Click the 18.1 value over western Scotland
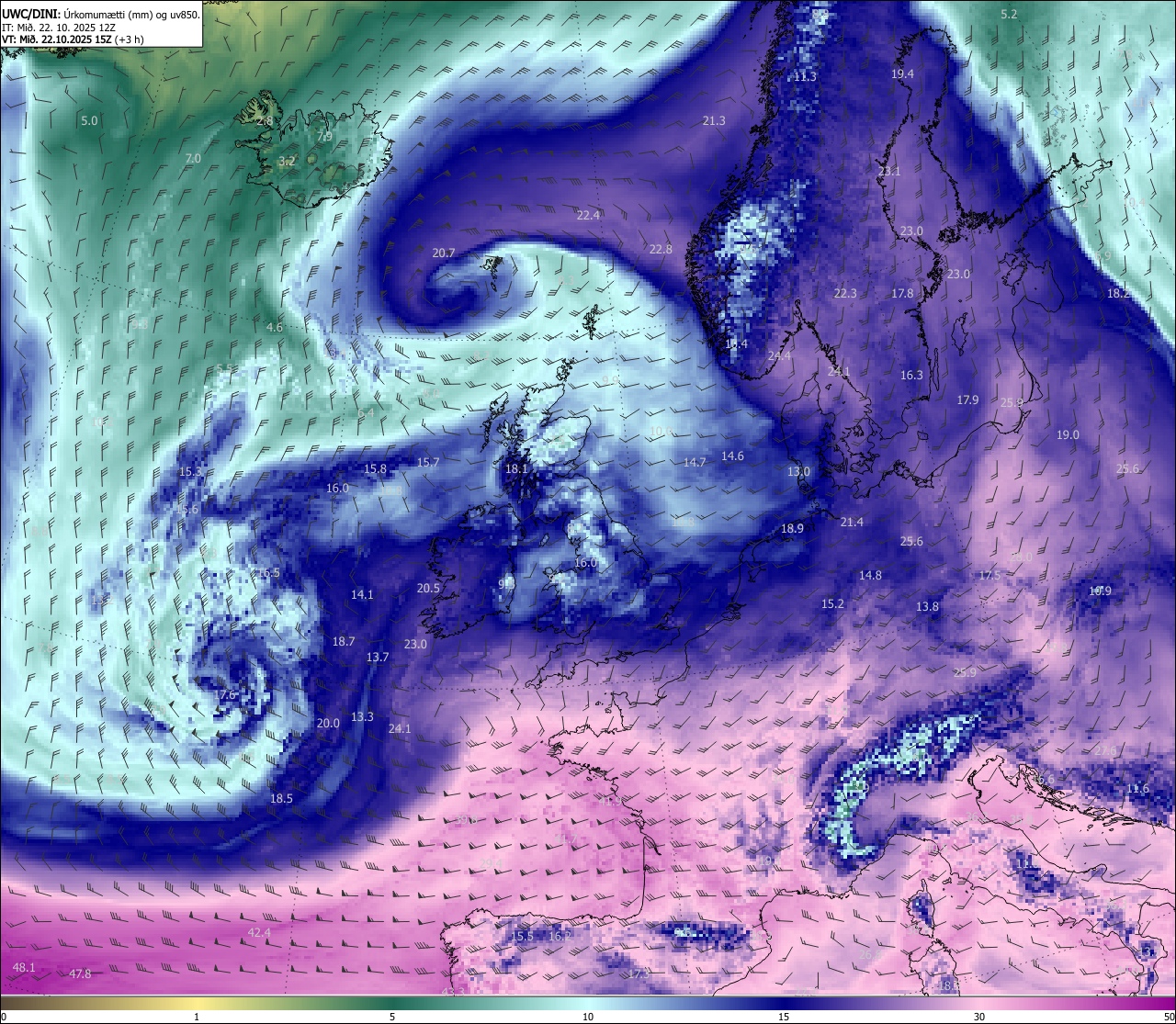Screen dimensions: 1176x1024 (516, 468)
